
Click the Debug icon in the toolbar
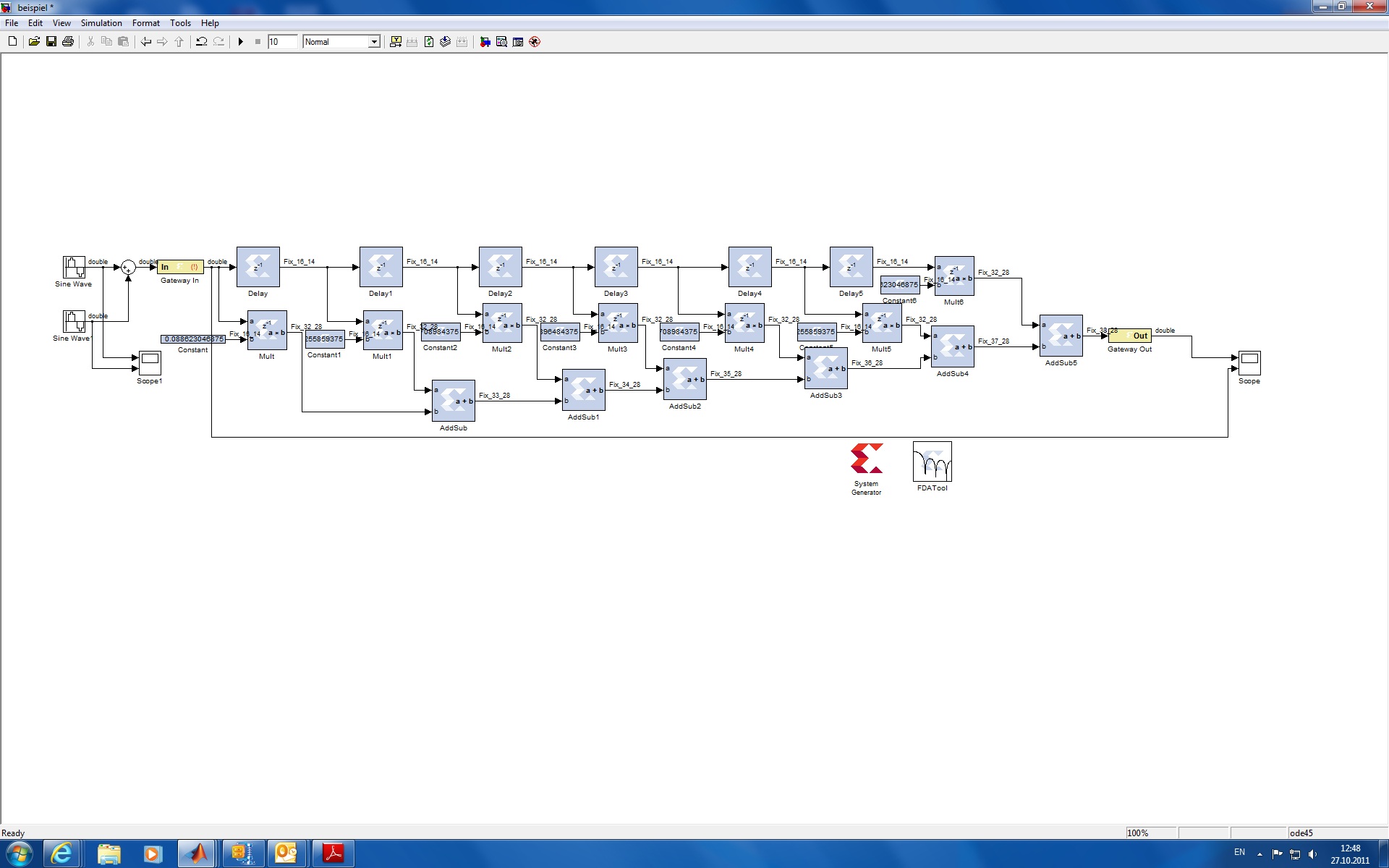click(x=535, y=41)
